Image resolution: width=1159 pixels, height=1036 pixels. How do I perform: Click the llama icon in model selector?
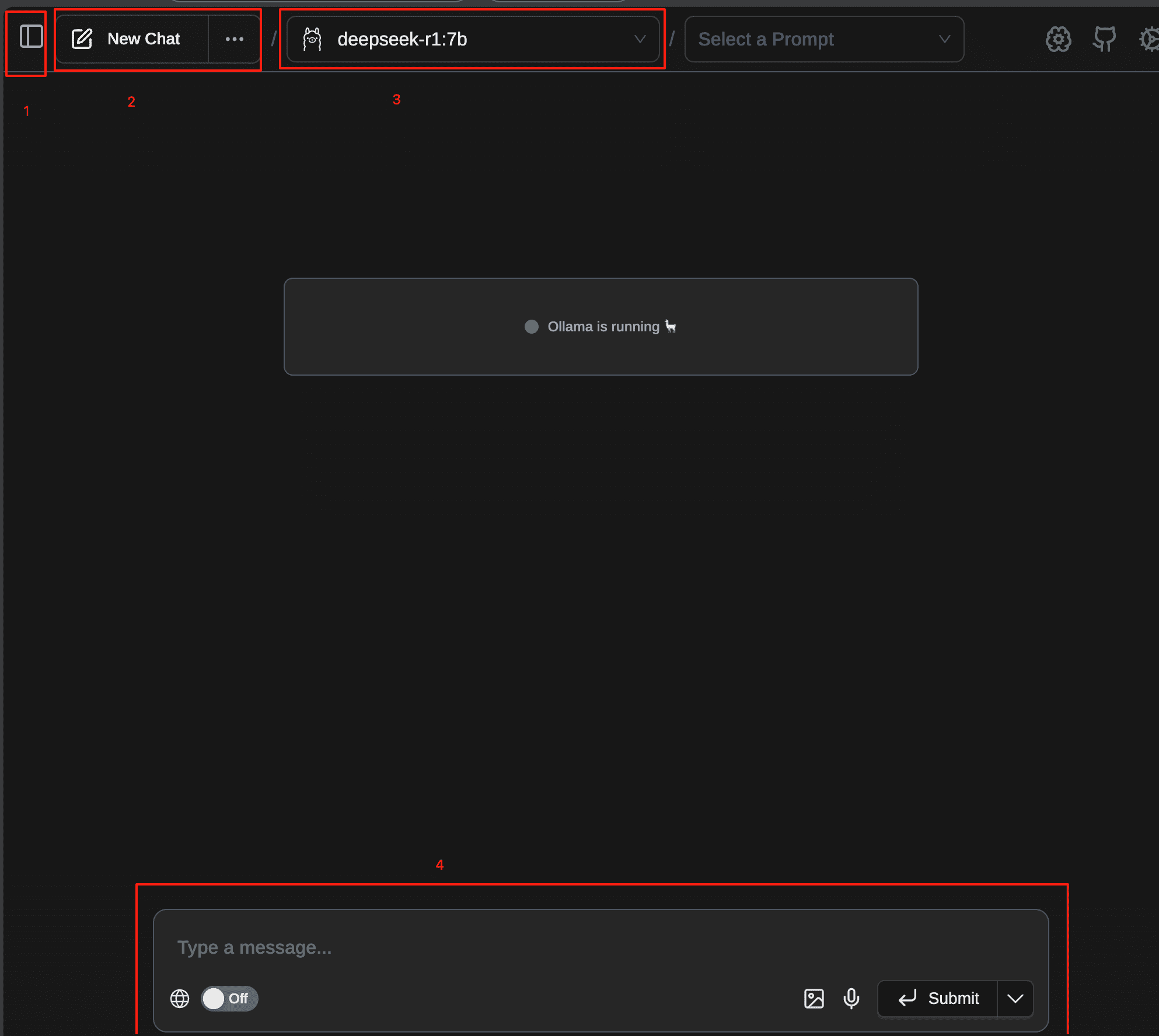[x=312, y=39]
